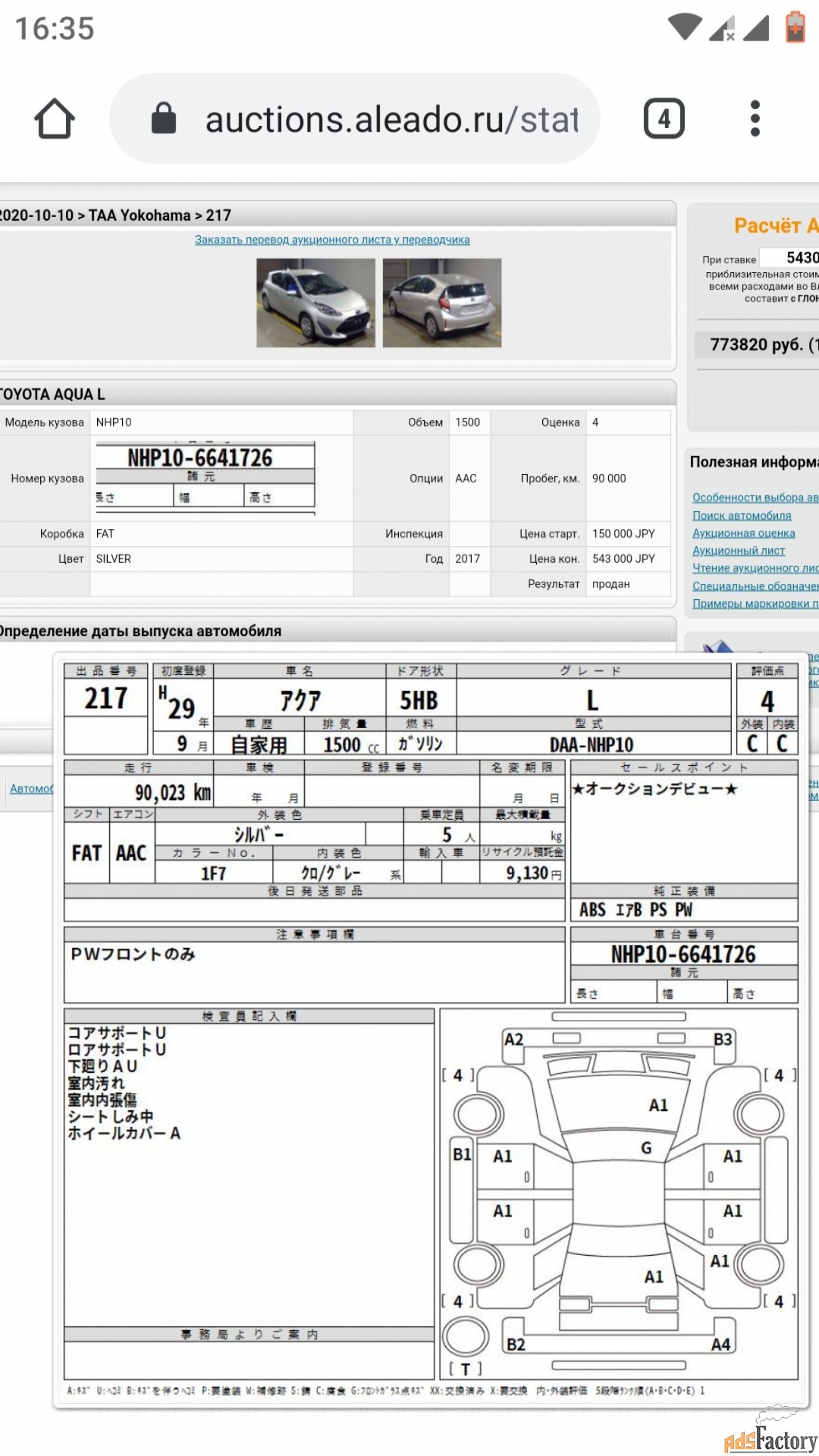Open the front view car photo thumbnail
Viewport: 819px width, 1456px height.
click(315, 303)
